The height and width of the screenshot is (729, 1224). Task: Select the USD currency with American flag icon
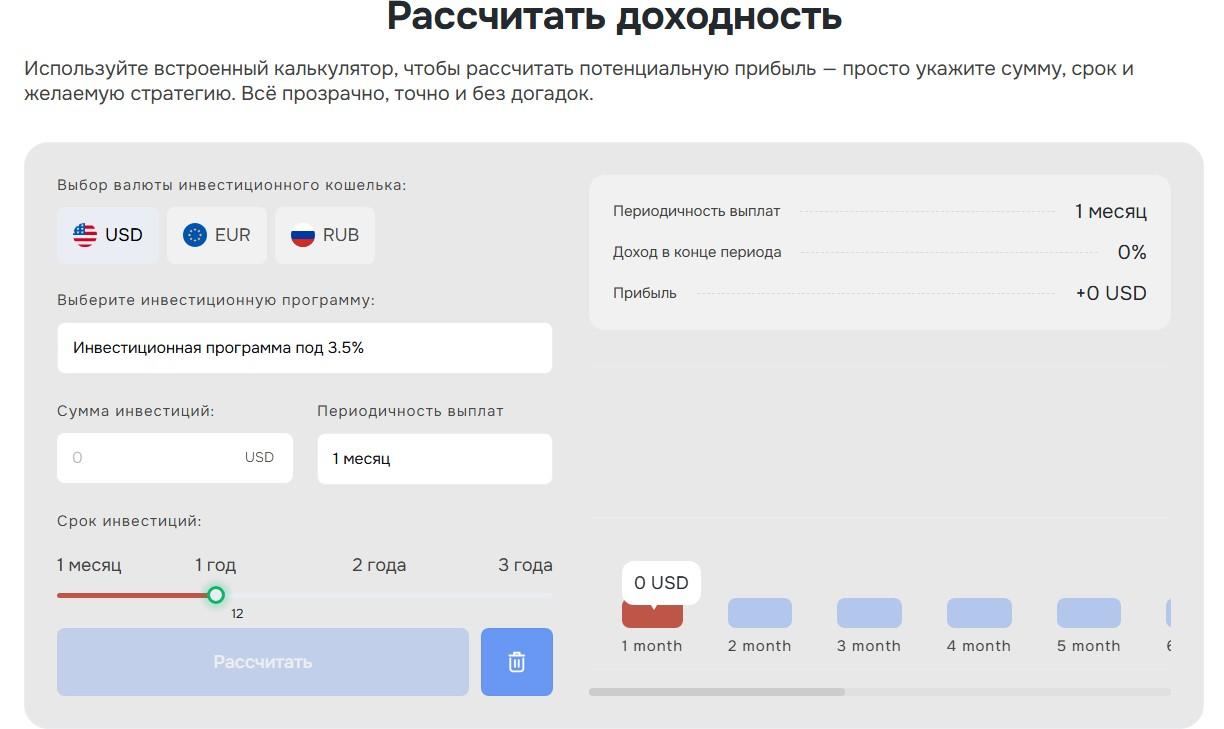[107, 234]
